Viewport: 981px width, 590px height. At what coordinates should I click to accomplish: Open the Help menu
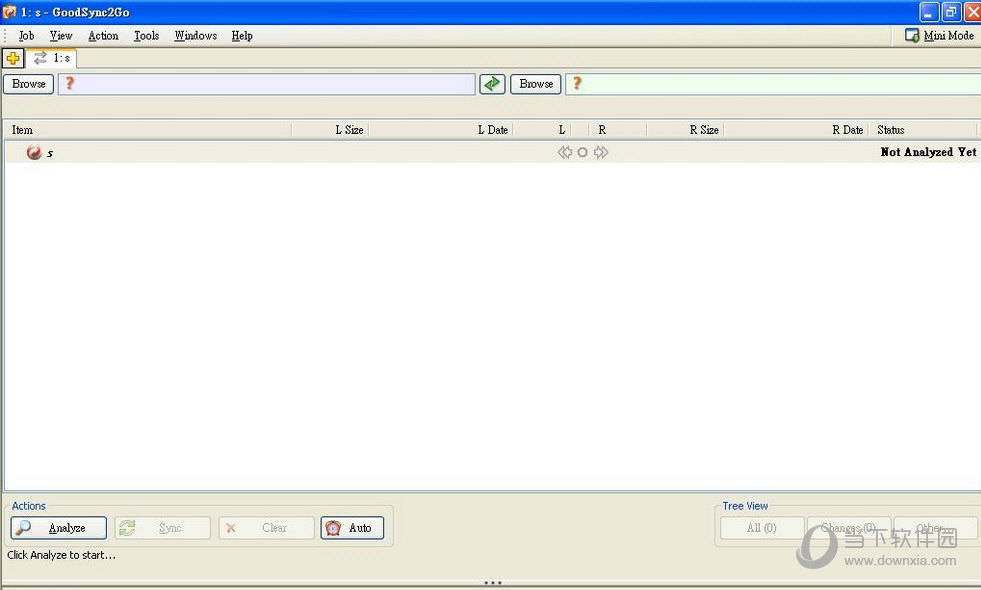pyautogui.click(x=242, y=36)
